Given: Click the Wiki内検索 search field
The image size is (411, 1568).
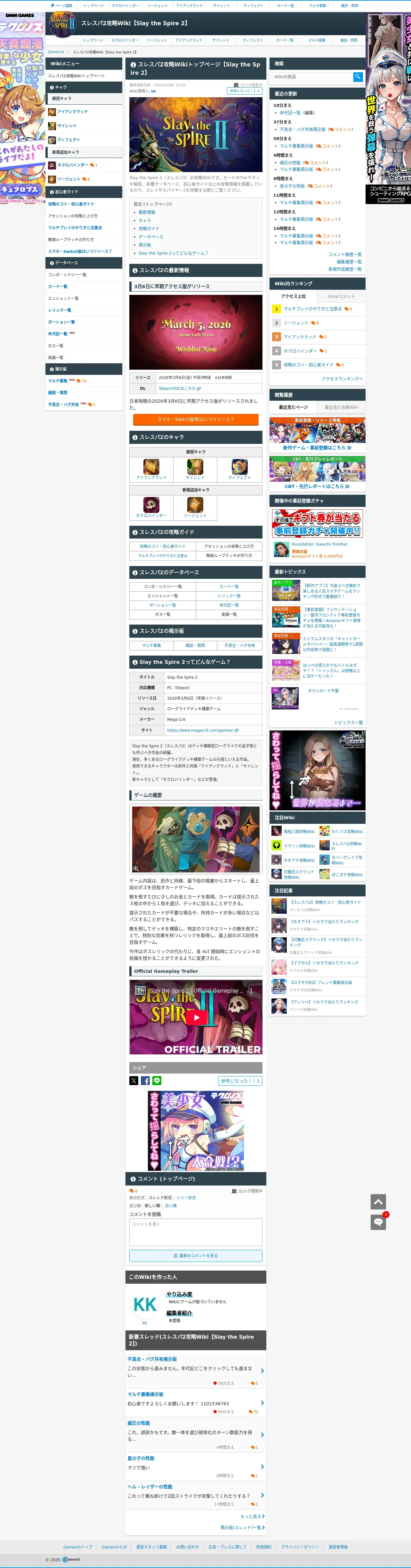Looking at the screenshot, I should coord(313,77).
